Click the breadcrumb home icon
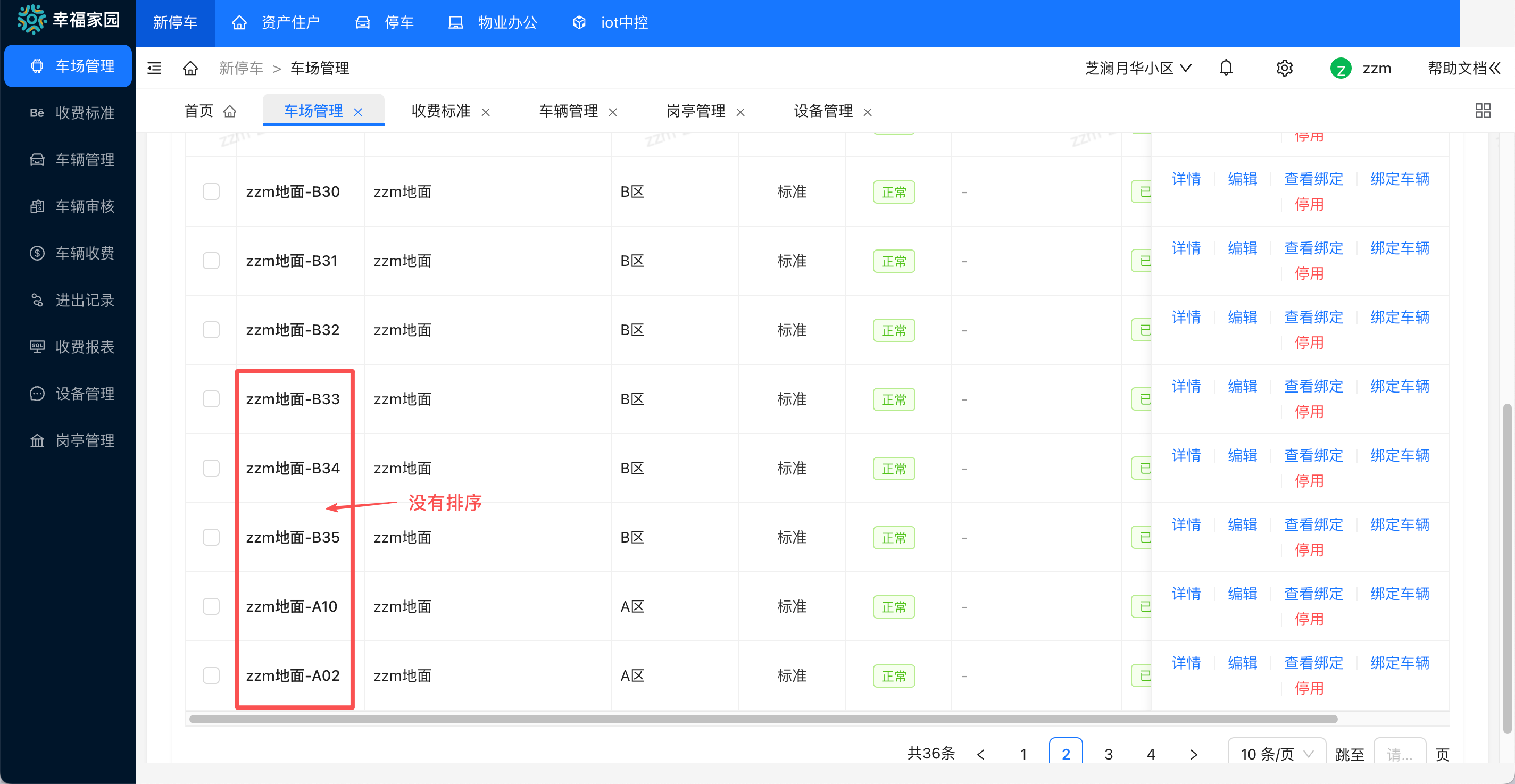This screenshot has height=784, width=1515. (190, 68)
